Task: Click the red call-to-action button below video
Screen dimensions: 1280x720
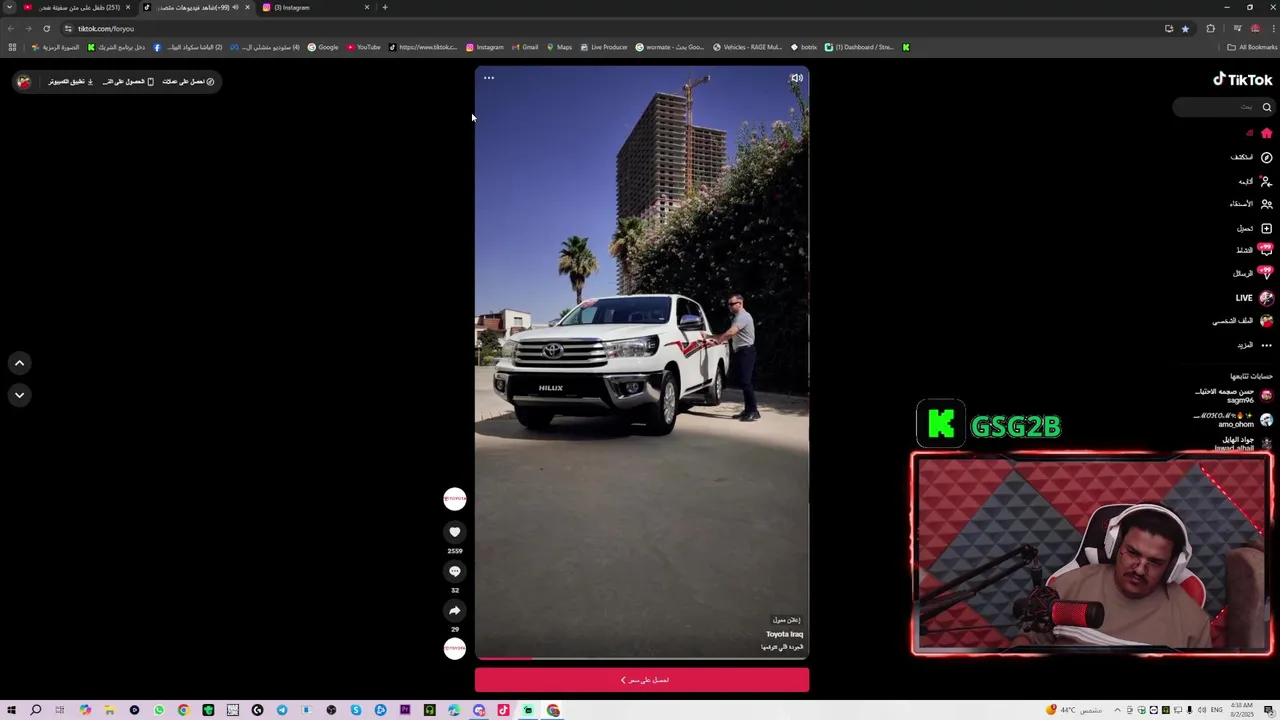Action: (x=642, y=680)
